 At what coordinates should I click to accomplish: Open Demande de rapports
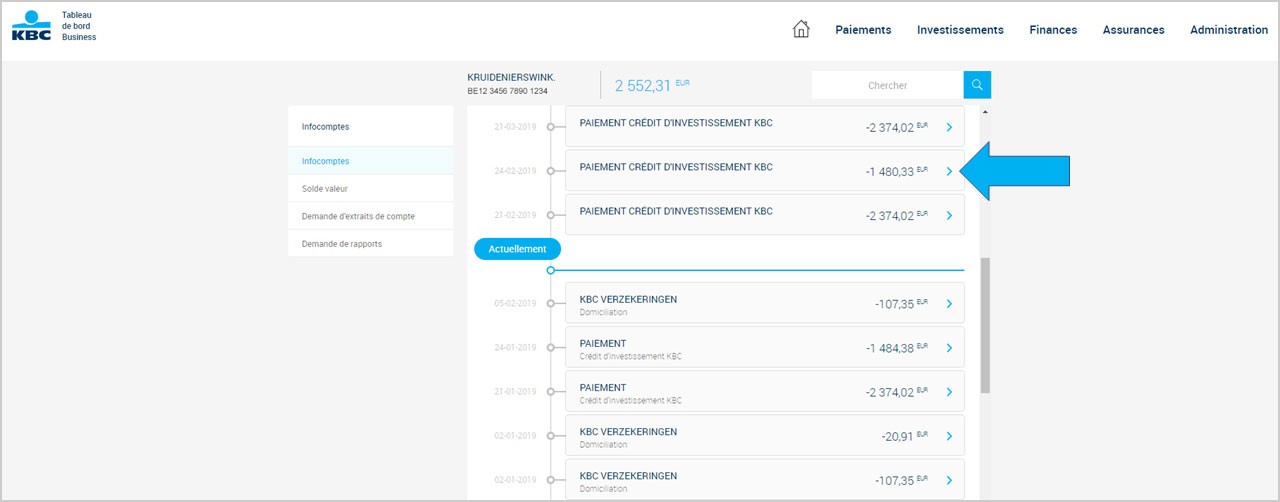click(x=370, y=243)
